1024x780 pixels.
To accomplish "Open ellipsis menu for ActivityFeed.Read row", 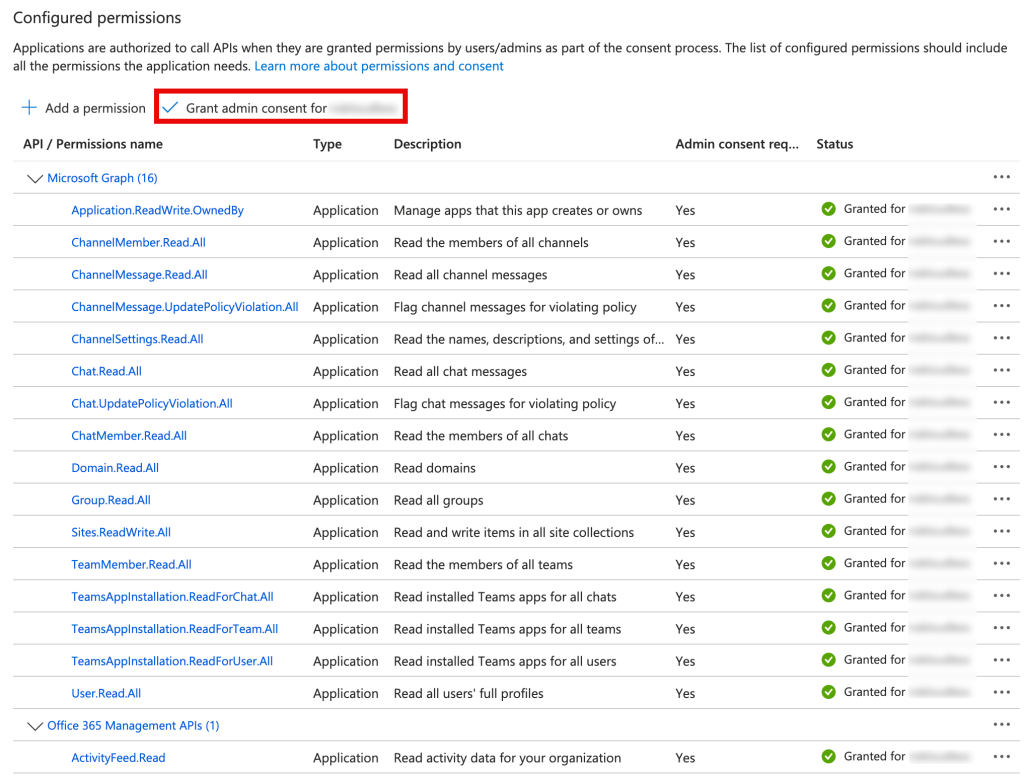I will (x=1001, y=756).
